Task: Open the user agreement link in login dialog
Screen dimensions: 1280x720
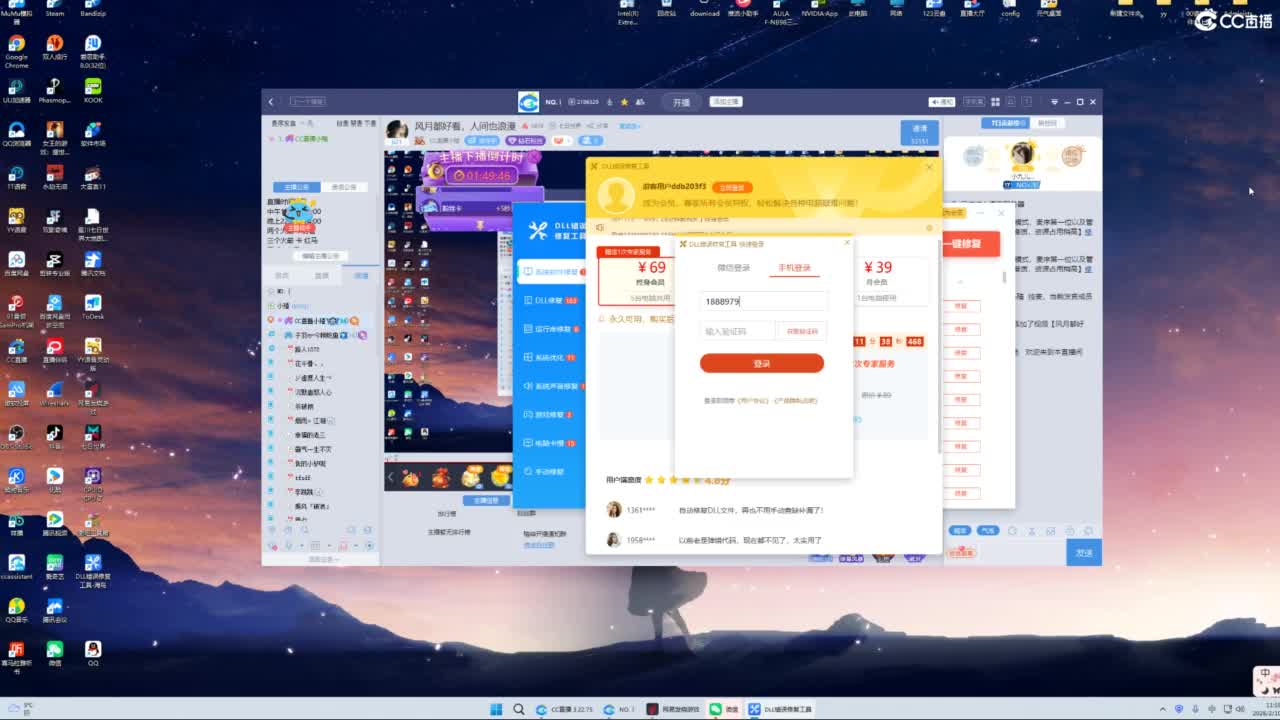Action: point(753,400)
